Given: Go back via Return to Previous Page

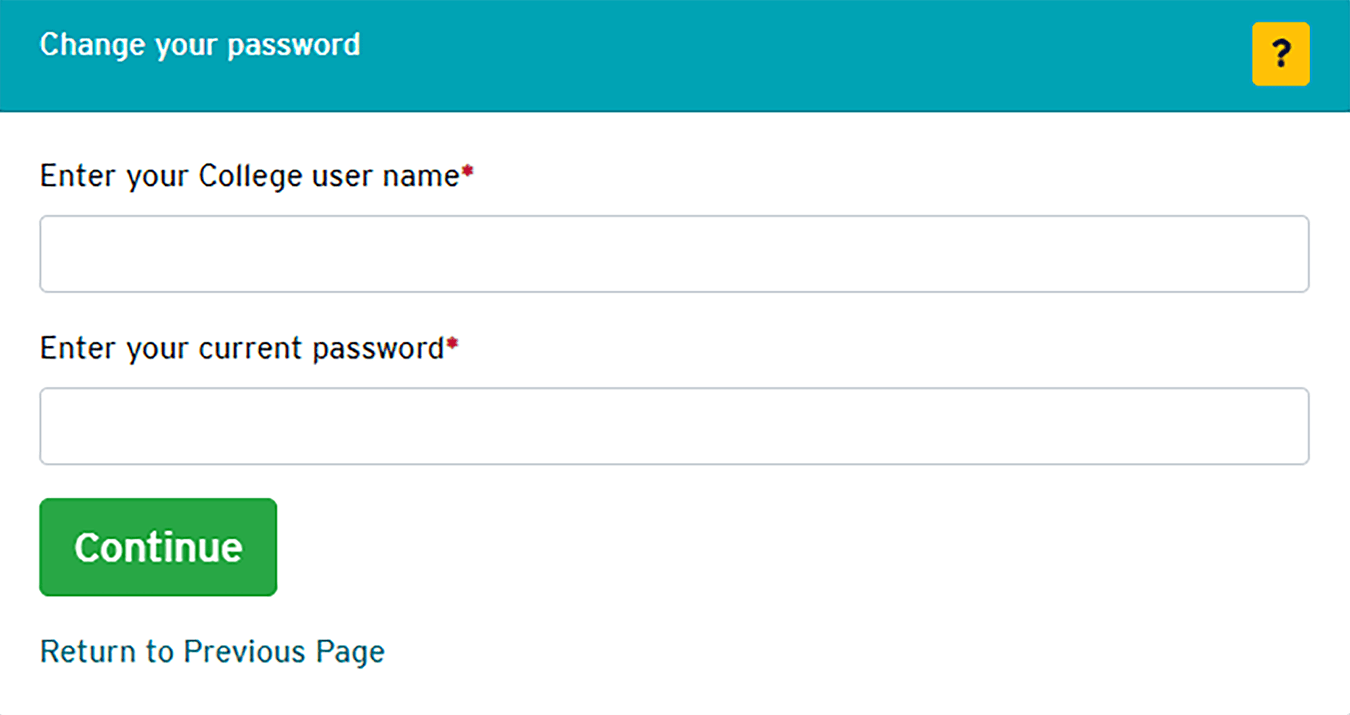Looking at the screenshot, I should (212, 652).
